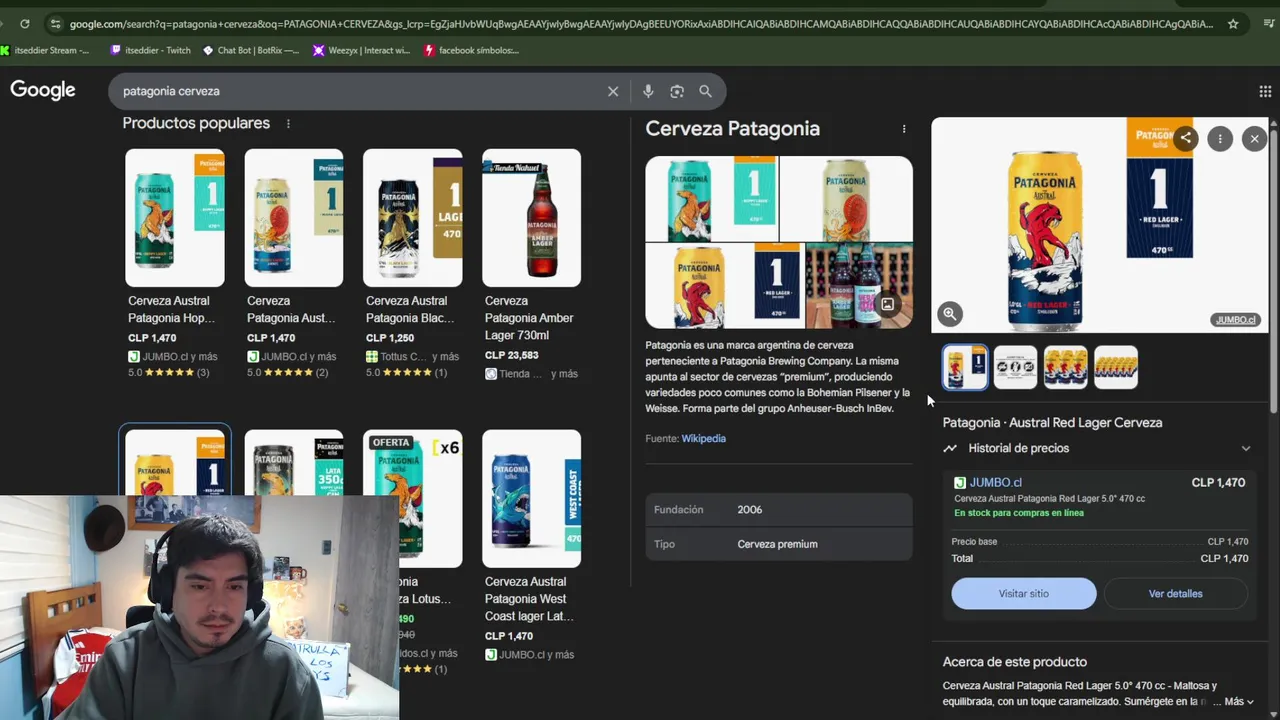This screenshot has height=720, width=1280.
Task: Start voice search with microphone icon
Action: (x=648, y=91)
